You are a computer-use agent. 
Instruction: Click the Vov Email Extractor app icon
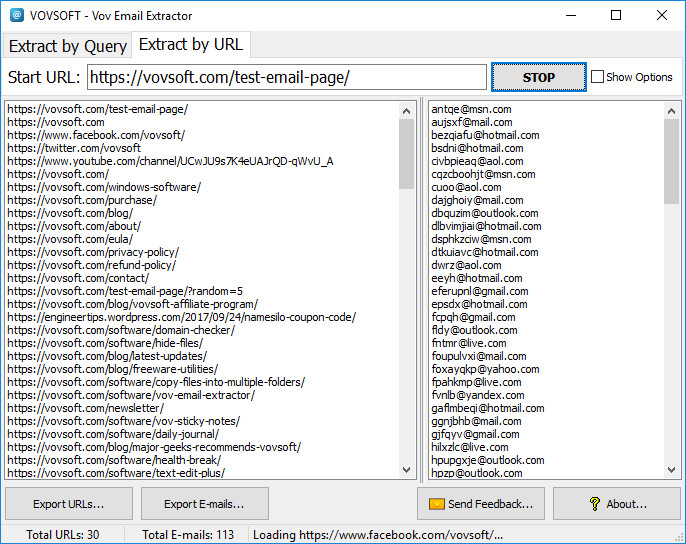click(x=17, y=15)
